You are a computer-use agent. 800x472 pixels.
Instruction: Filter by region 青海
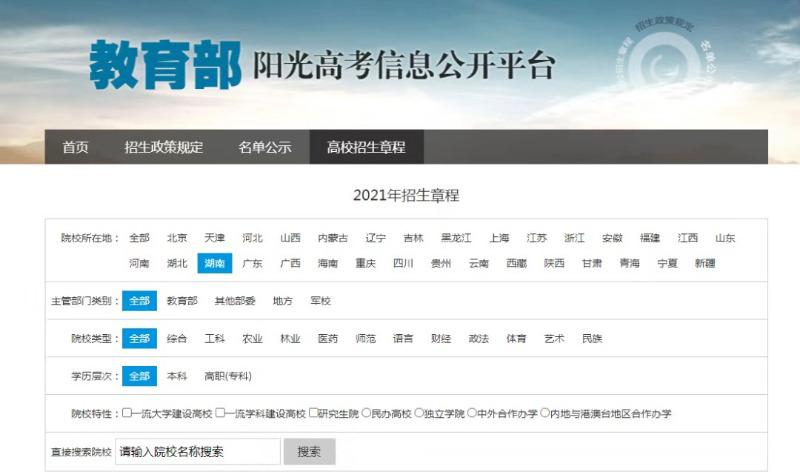[x=630, y=263]
